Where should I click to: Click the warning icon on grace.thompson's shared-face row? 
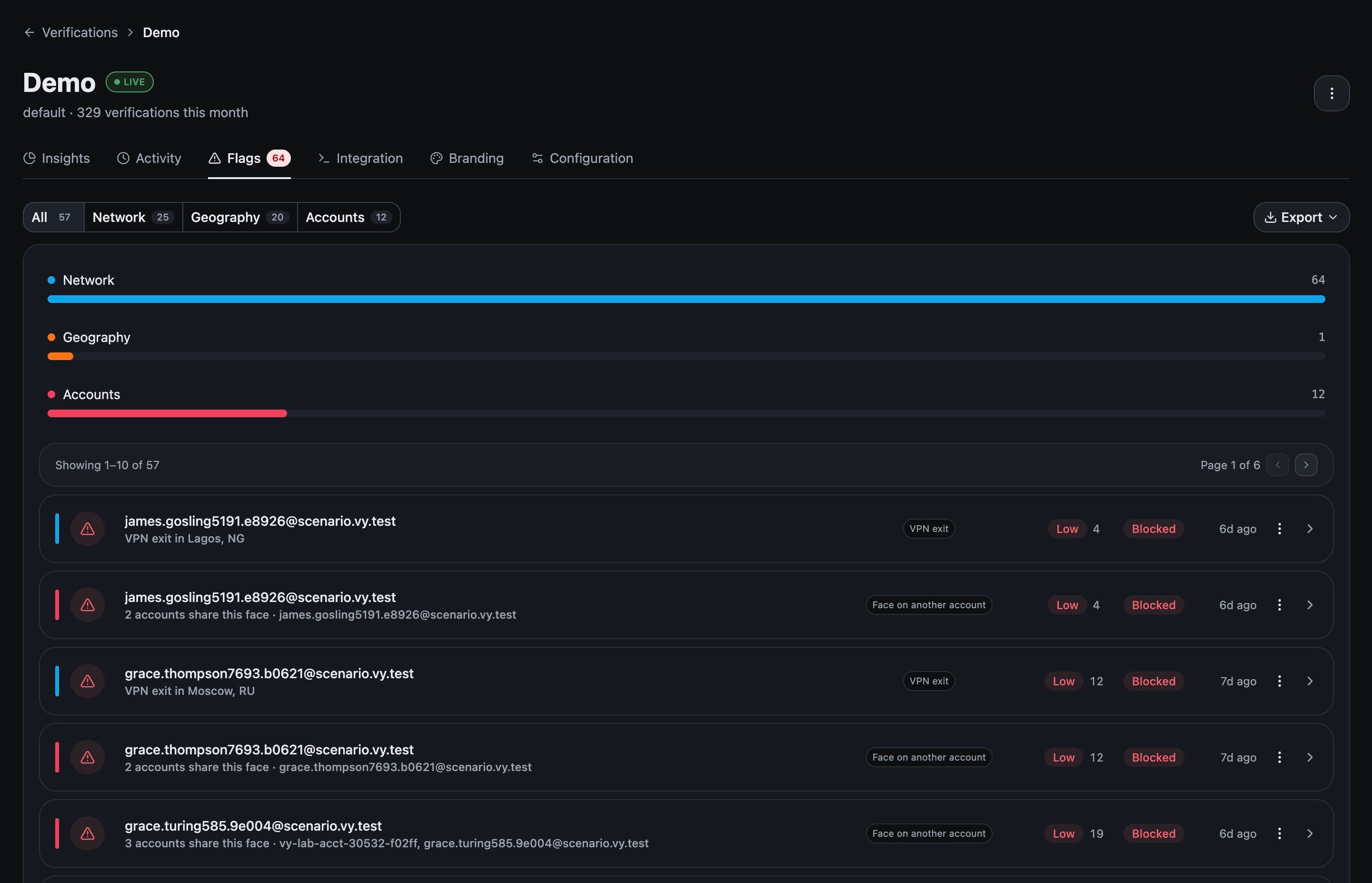click(88, 757)
